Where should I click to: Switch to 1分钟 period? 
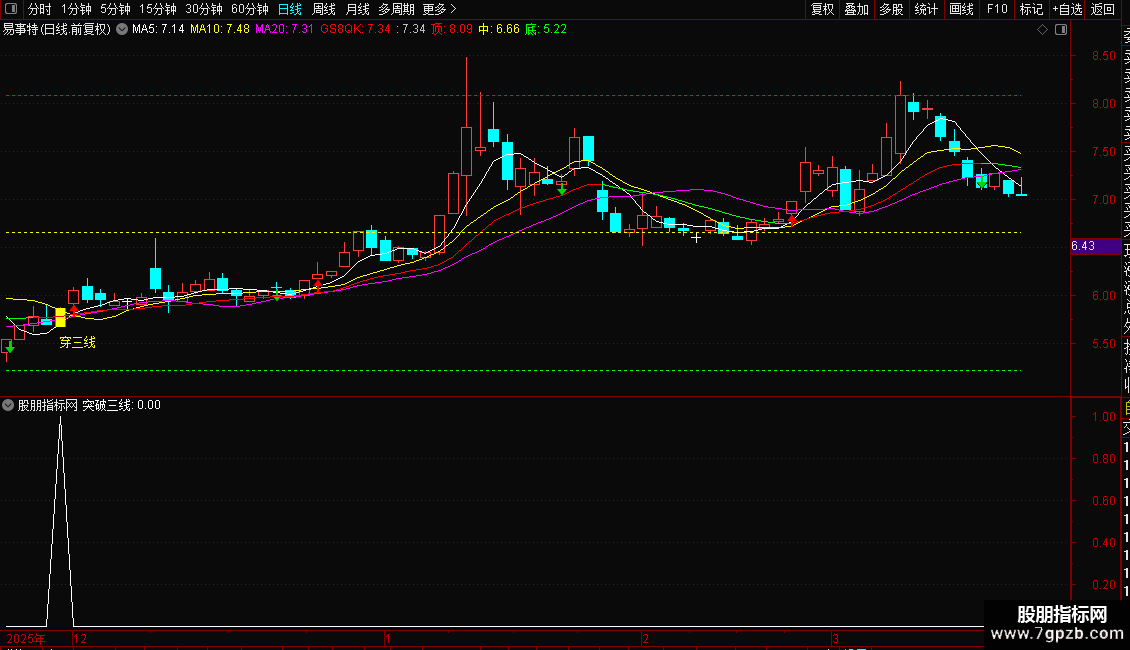(x=76, y=9)
